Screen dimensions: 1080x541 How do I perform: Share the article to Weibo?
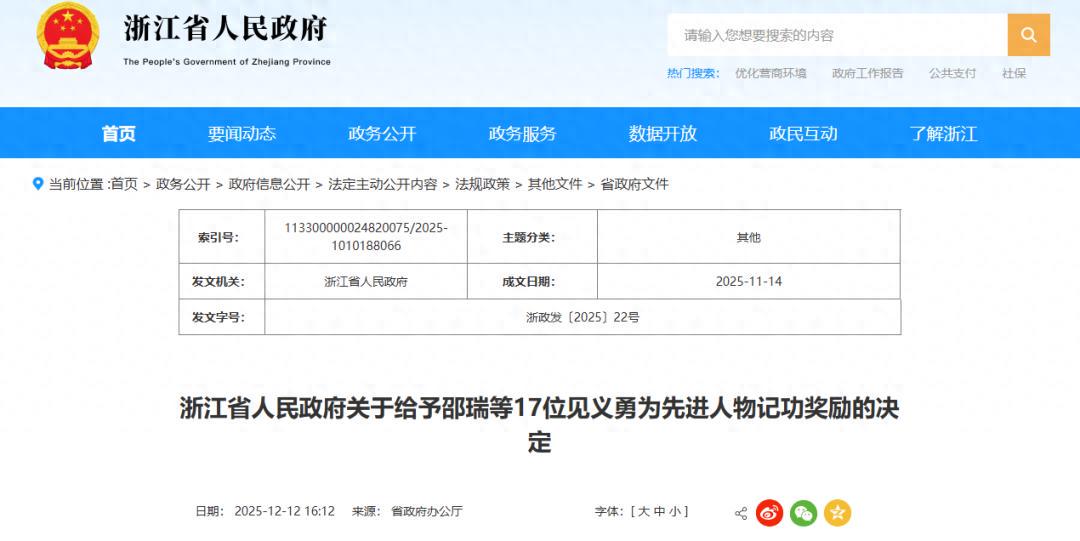[x=769, y=513]
